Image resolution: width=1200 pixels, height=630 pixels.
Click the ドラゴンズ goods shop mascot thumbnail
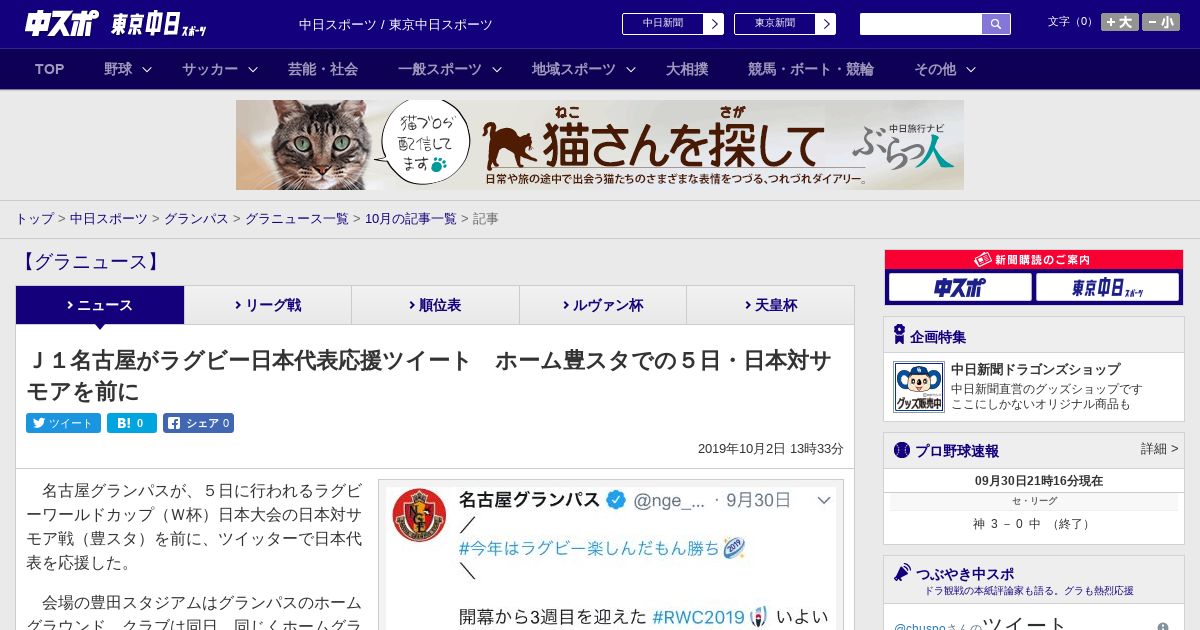pos(918,387)
